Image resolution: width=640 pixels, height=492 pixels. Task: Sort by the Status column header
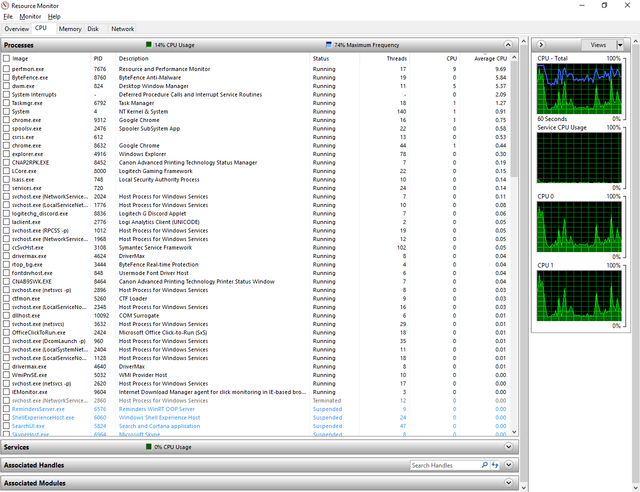click(x=335, y=59)
